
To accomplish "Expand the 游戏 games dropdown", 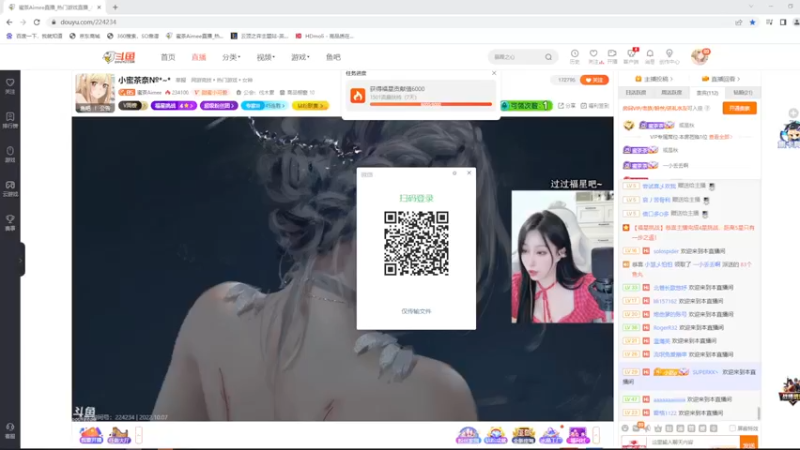I will [x=300, y=57].
